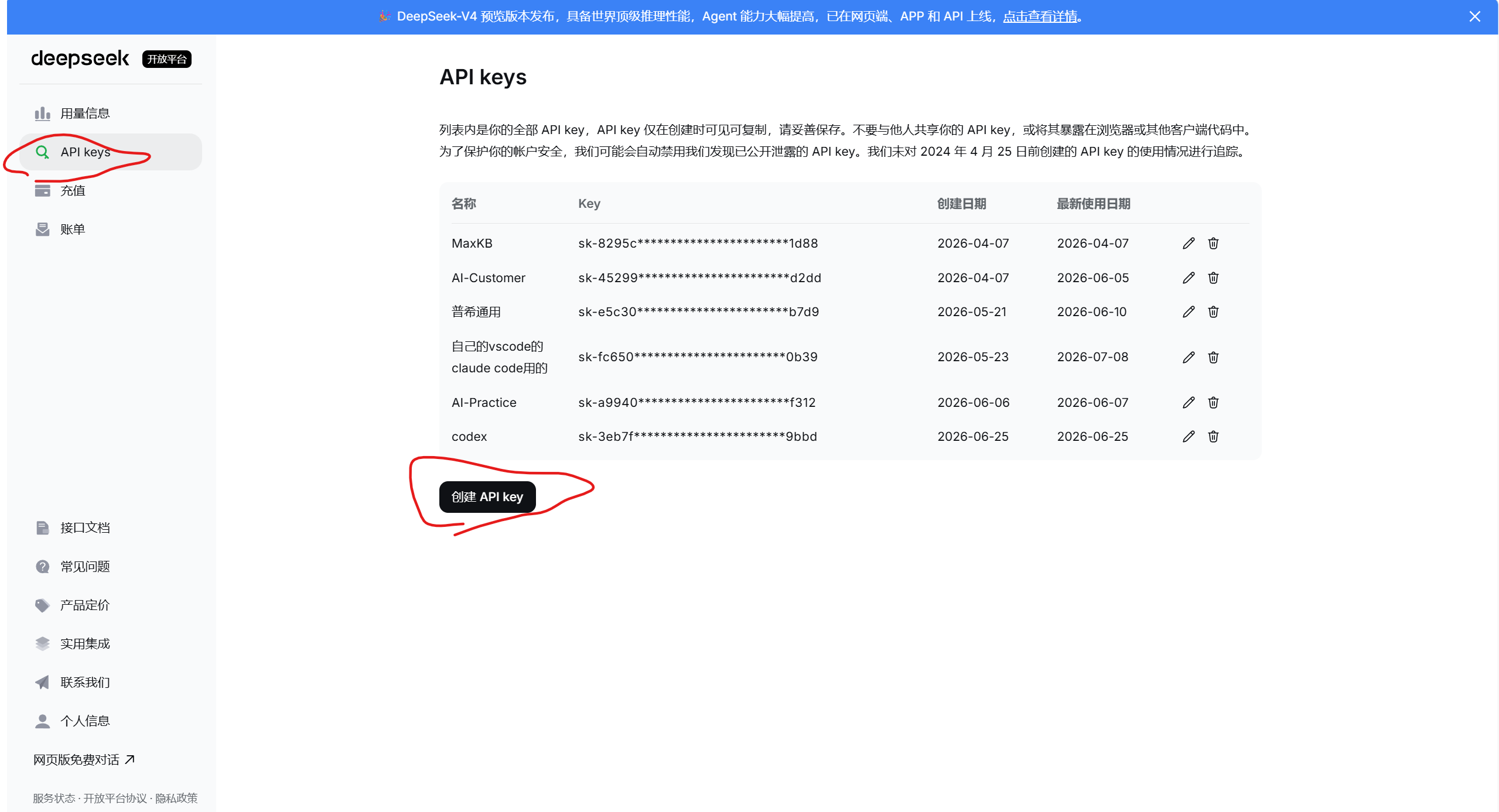Delete the codex API key

pos(1213,437)
